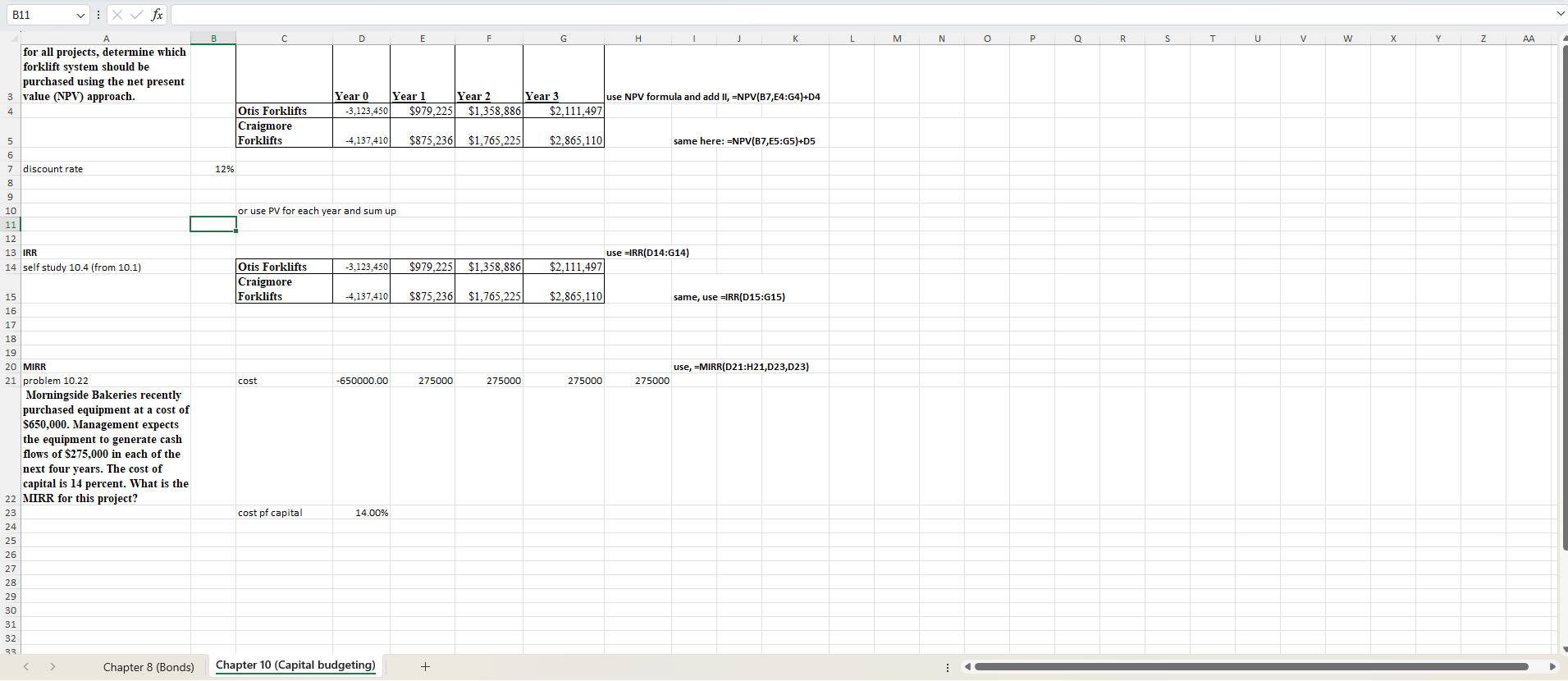The image size is (1568, 681).
Task: Click the Select All corner triangle
Action: (13, 39)
